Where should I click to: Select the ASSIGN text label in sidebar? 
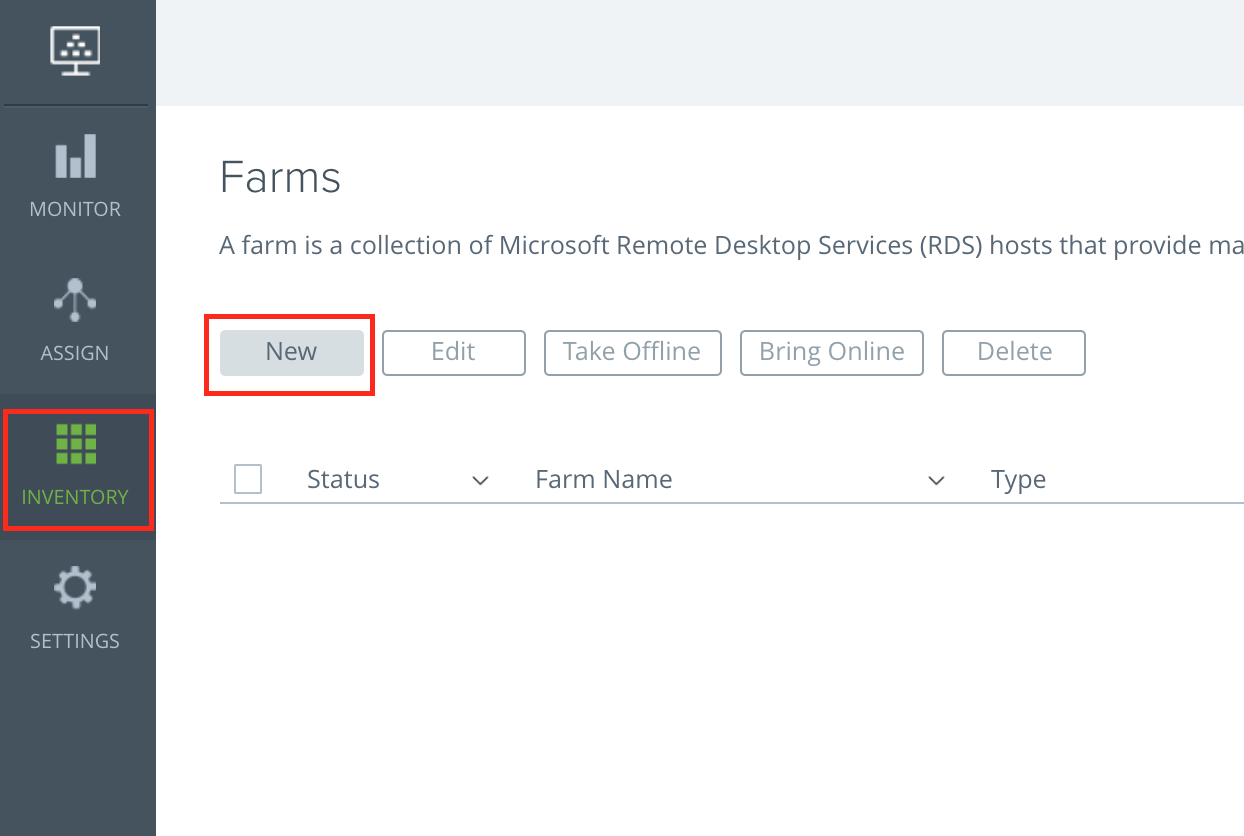coord(75,353)
